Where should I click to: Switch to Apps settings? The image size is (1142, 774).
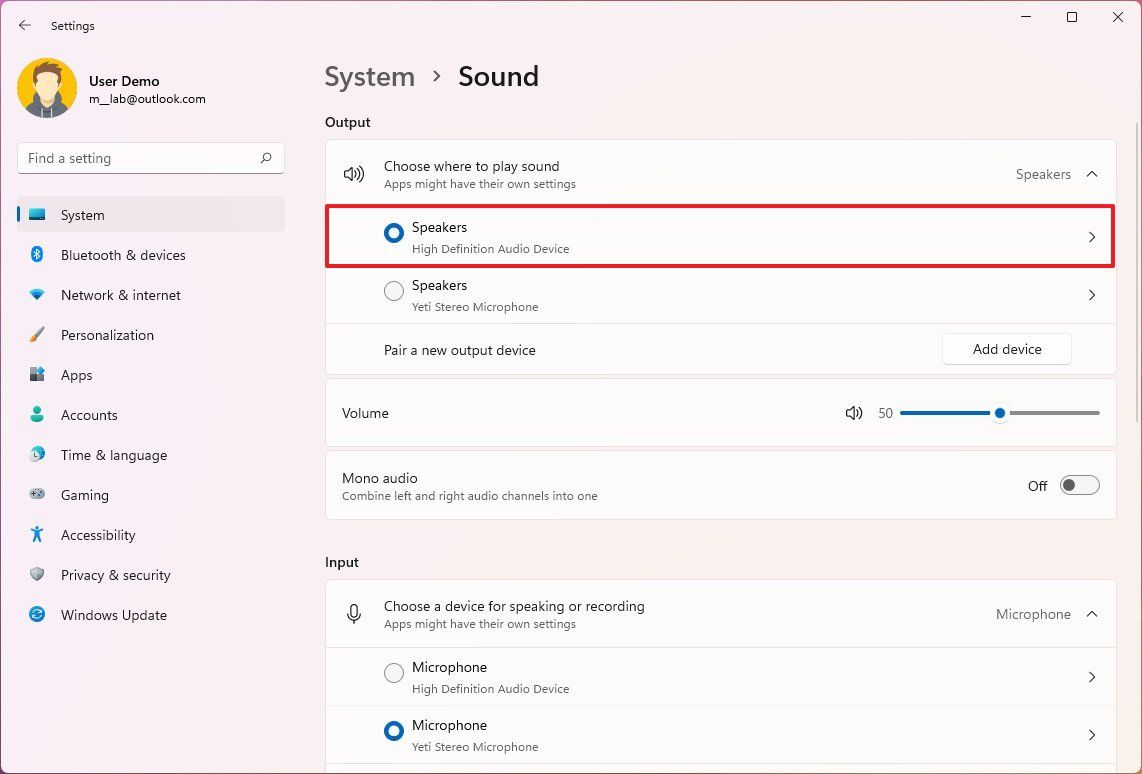(x=76, y=375)
